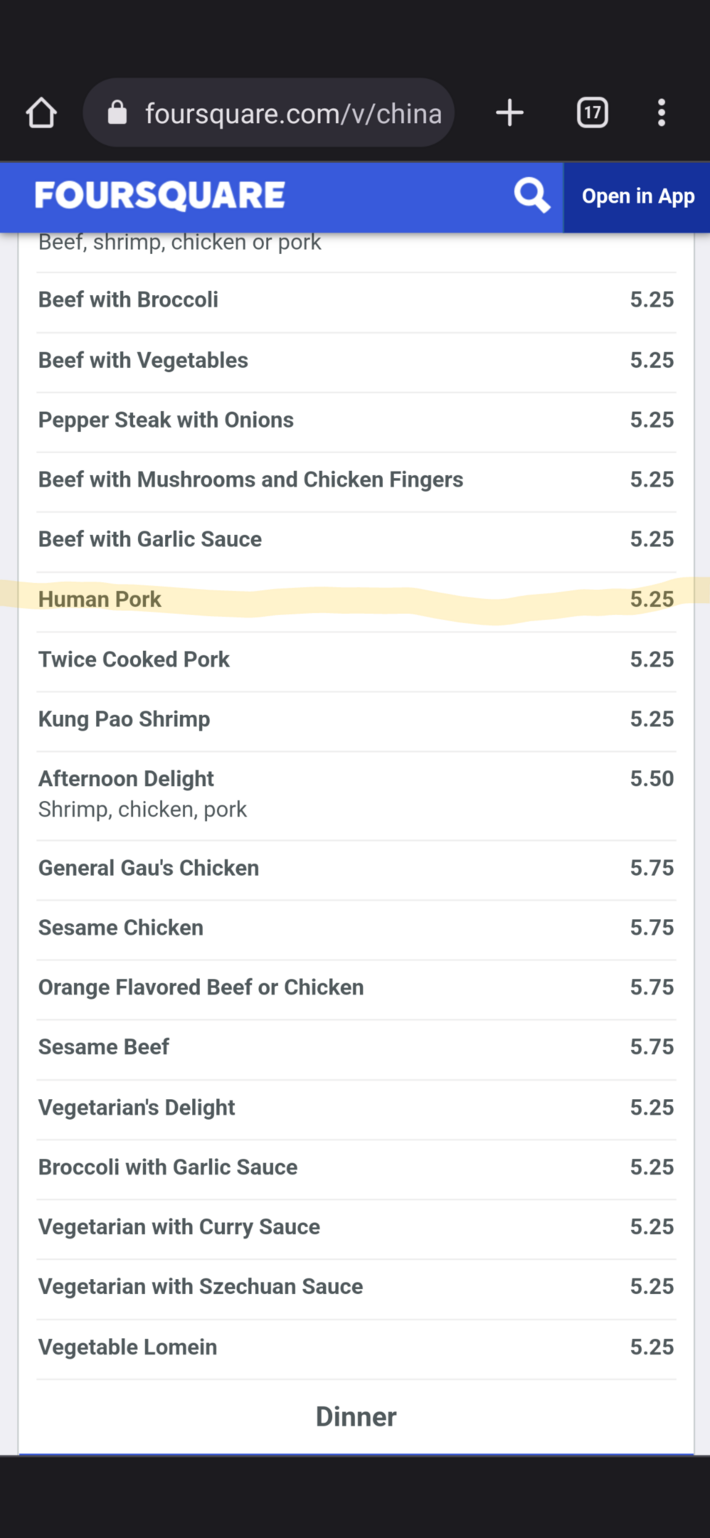Select the Twice Cooked Pork item

coord(133,659)
